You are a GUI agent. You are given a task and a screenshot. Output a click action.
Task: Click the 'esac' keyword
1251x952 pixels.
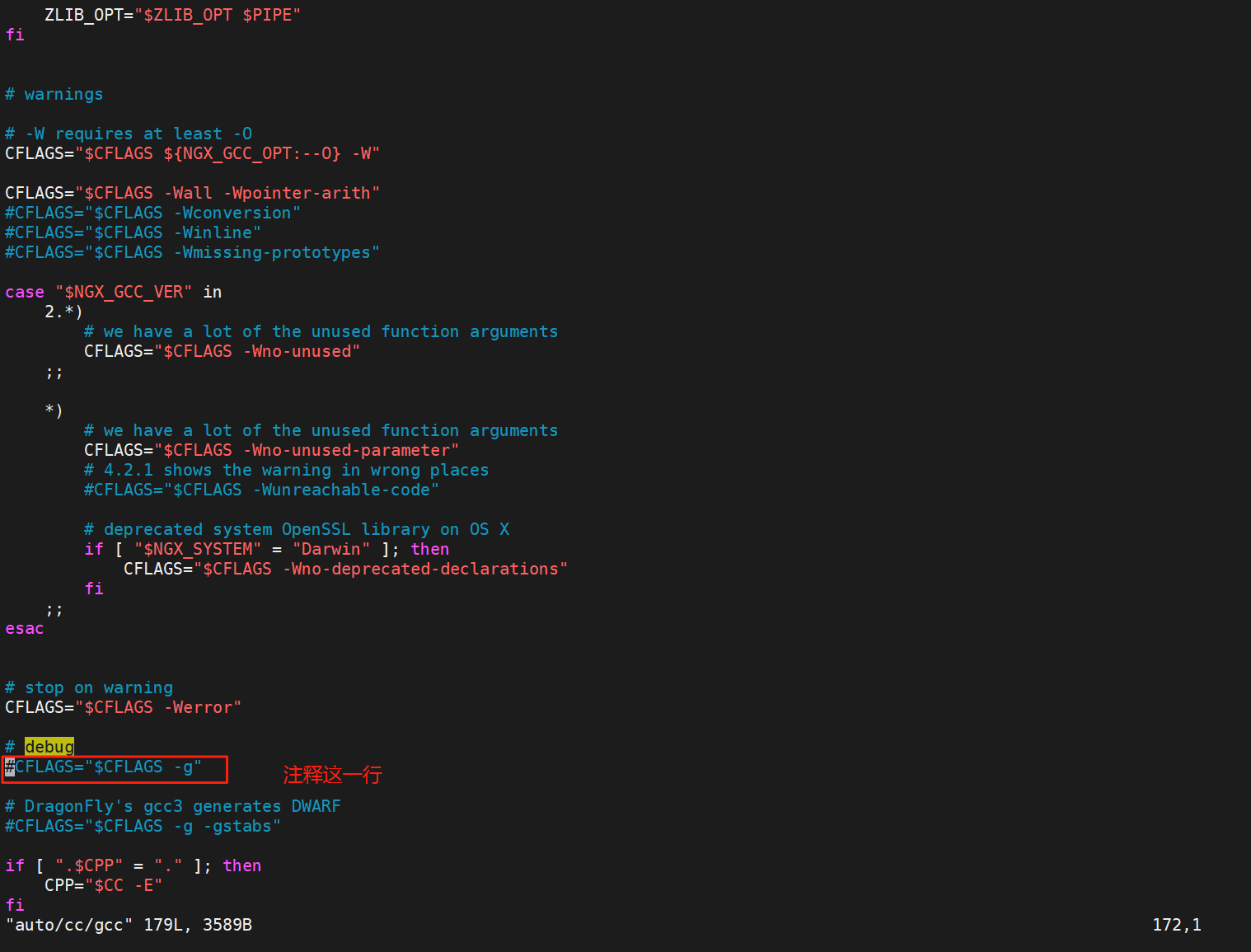tap(25, 628)
